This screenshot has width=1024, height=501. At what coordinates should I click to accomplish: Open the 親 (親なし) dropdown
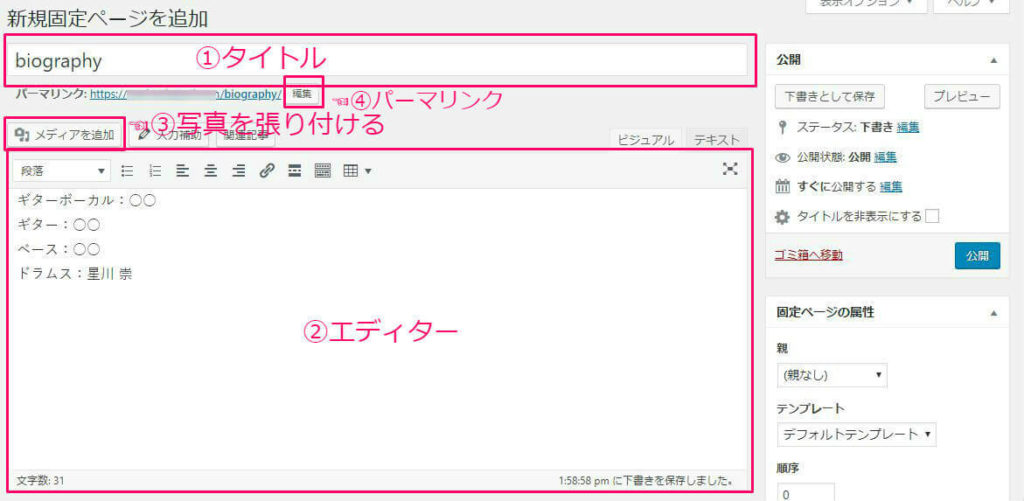coord(831,375)
